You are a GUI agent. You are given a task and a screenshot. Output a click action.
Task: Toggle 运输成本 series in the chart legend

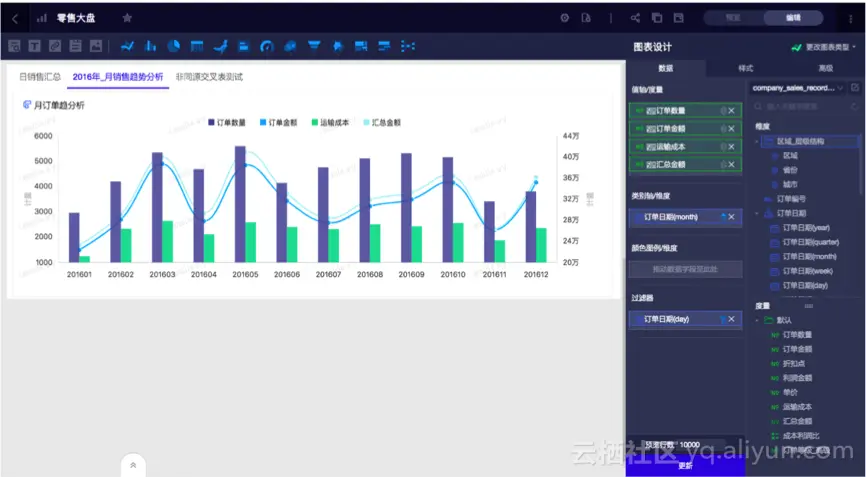point(330,123)
